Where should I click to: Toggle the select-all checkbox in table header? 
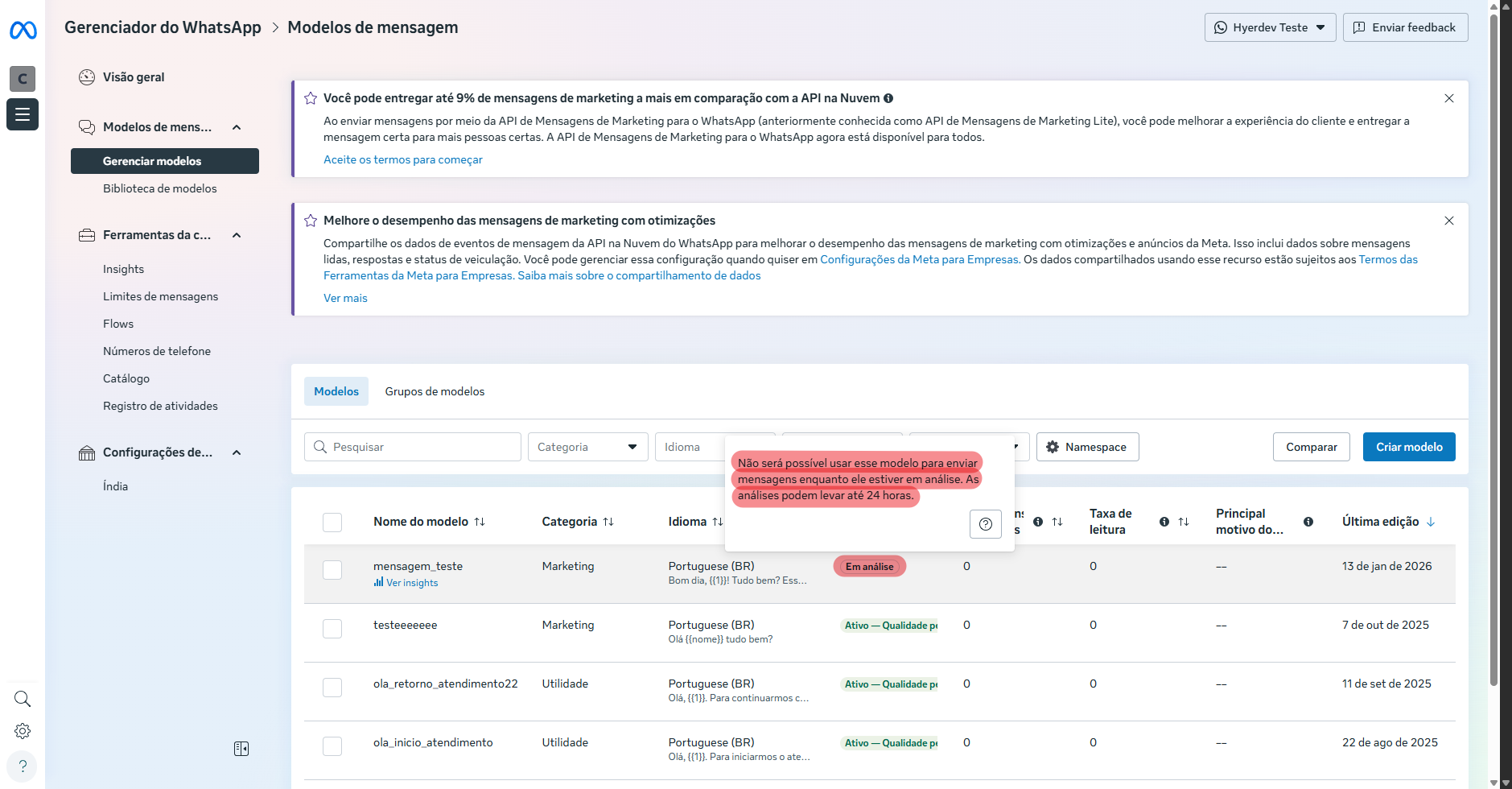coord(332,523)
